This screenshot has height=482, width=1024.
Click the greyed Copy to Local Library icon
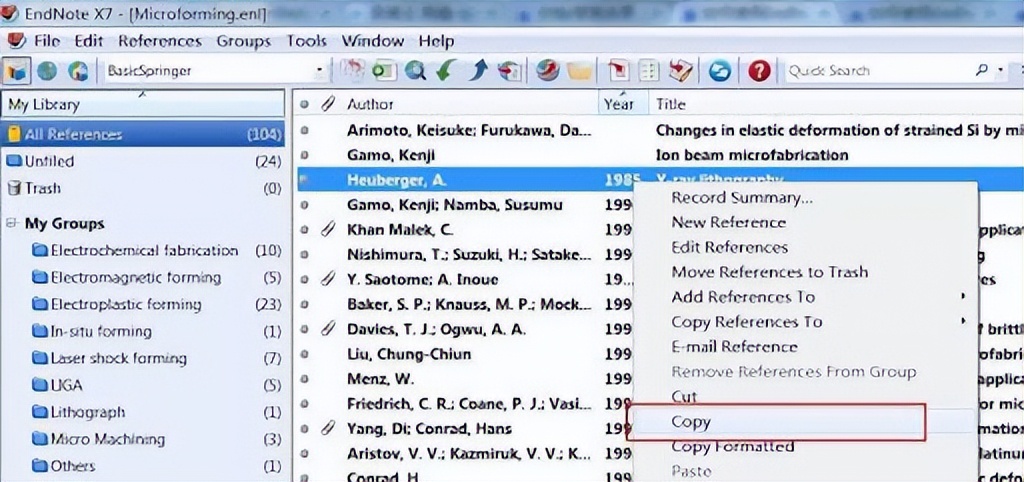point(353,71)
